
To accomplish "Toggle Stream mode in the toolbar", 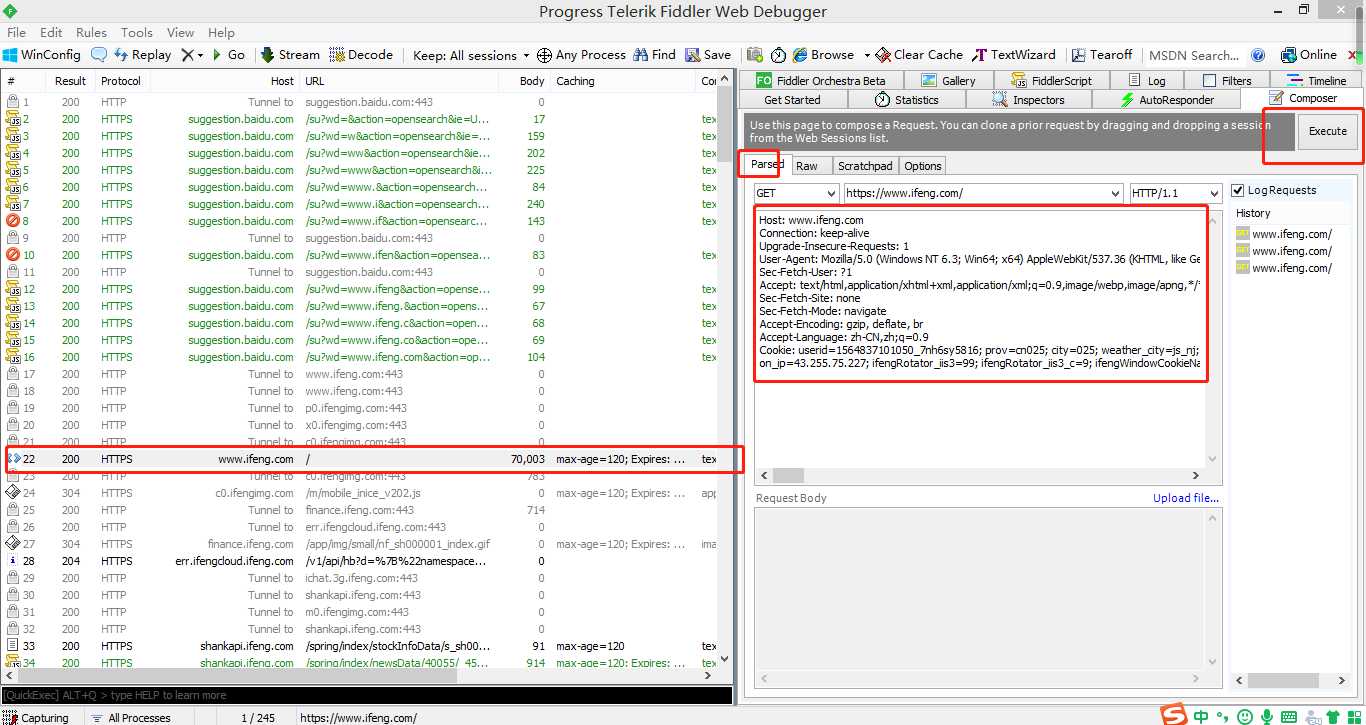I will (290, 55).
